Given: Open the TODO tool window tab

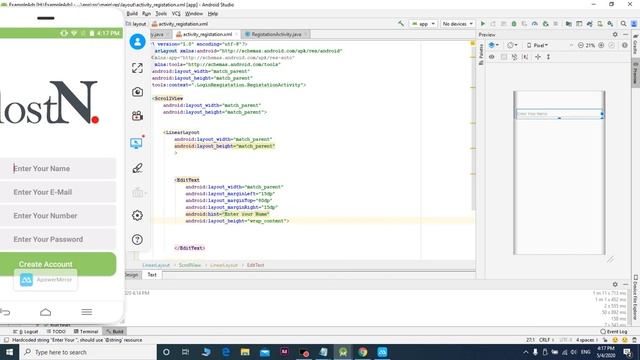Looking at the screenshot, I should [x=56, y=331].
